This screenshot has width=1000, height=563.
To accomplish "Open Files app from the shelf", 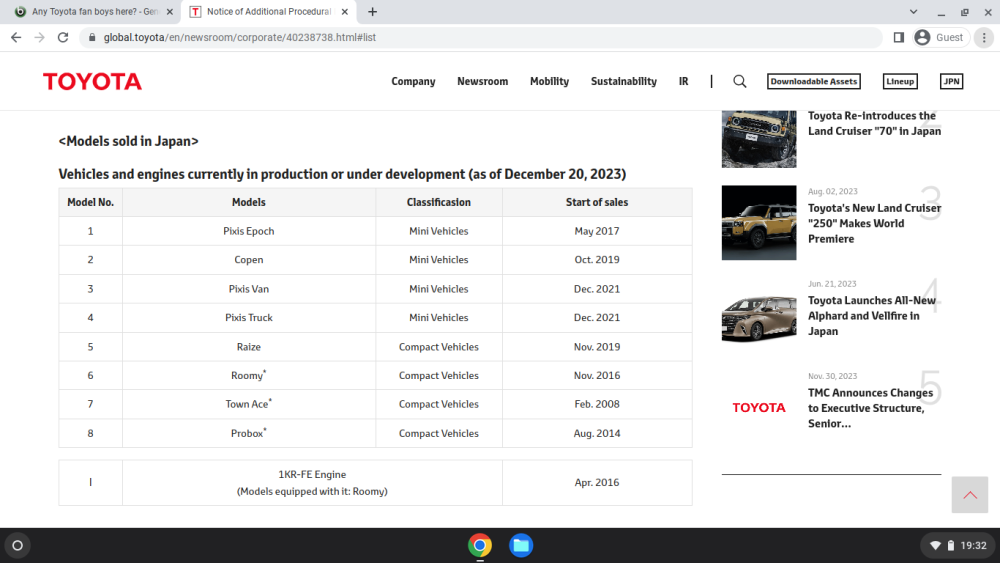I will point(521,545).
